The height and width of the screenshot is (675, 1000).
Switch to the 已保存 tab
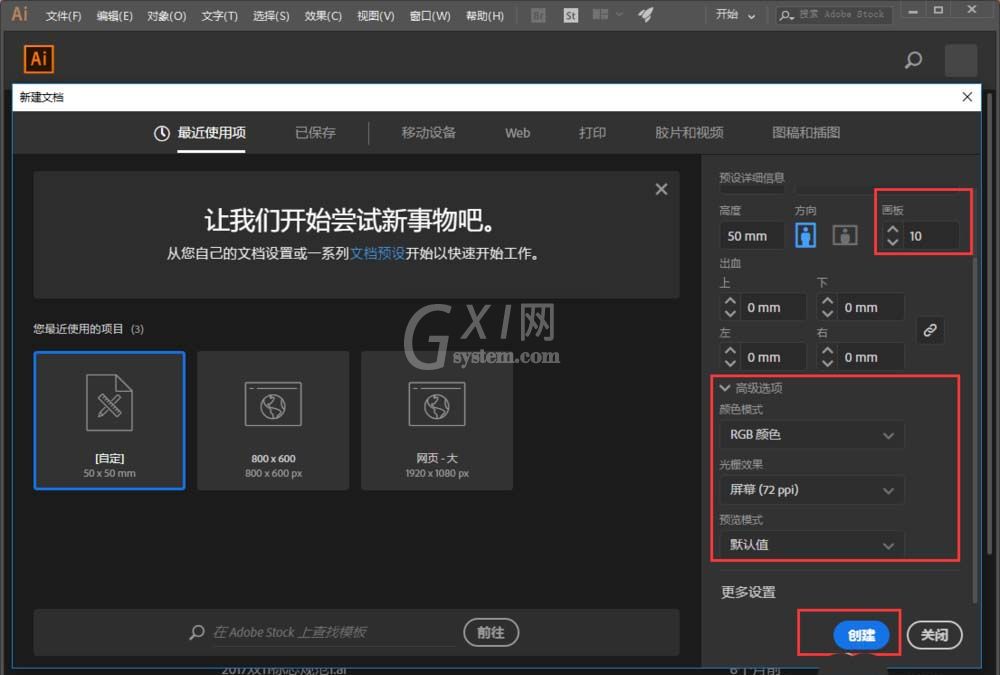(x=315, y=133)
